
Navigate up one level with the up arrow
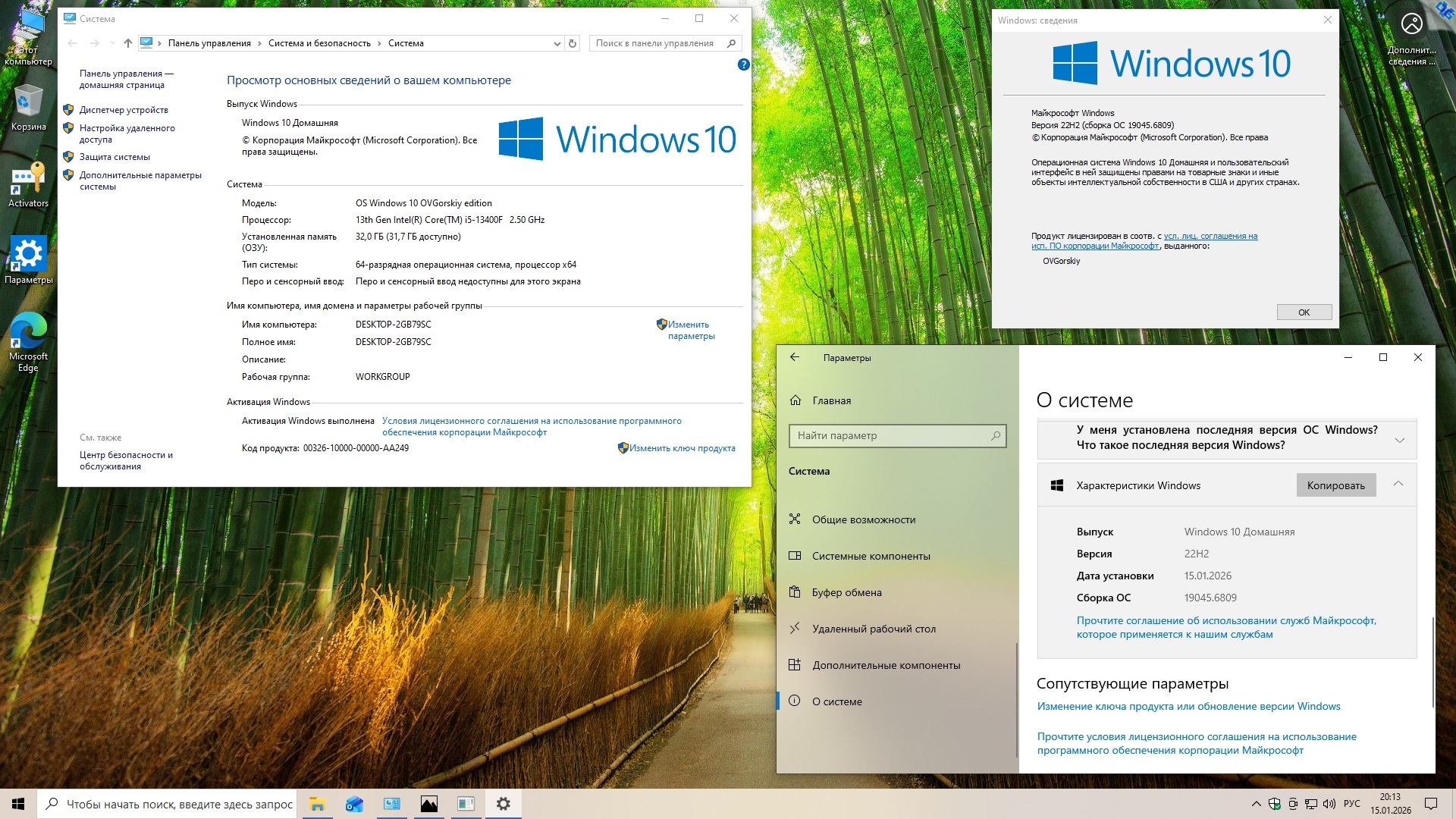[x=127, y=43]
